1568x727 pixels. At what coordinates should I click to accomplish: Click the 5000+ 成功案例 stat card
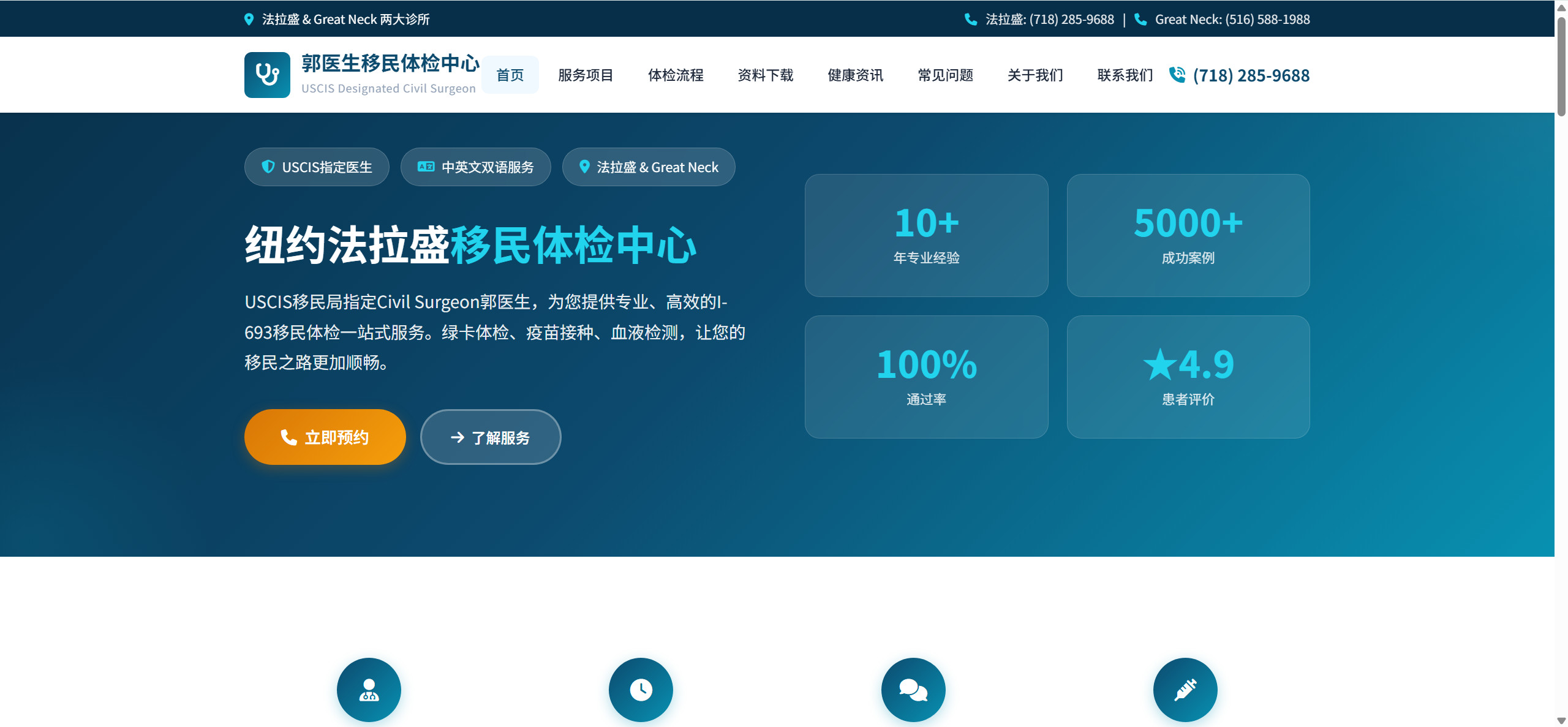point(1188,235)
